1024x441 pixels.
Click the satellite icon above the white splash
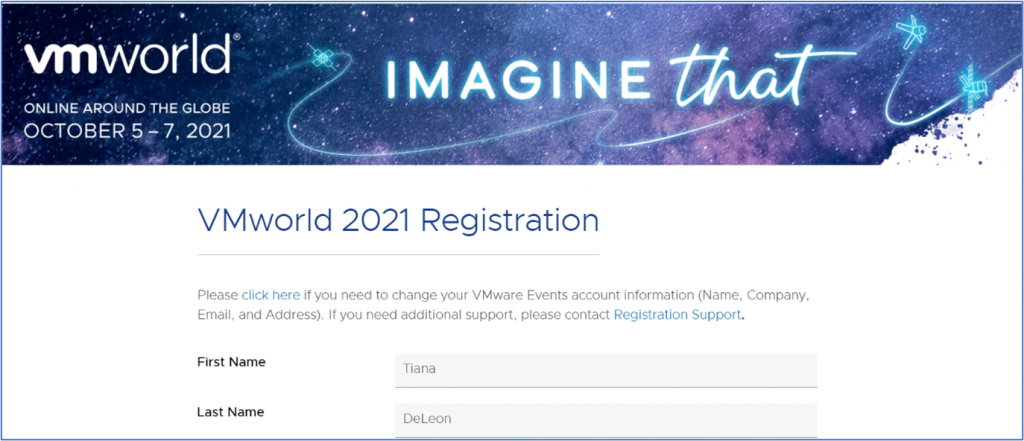tap(970, 84)
